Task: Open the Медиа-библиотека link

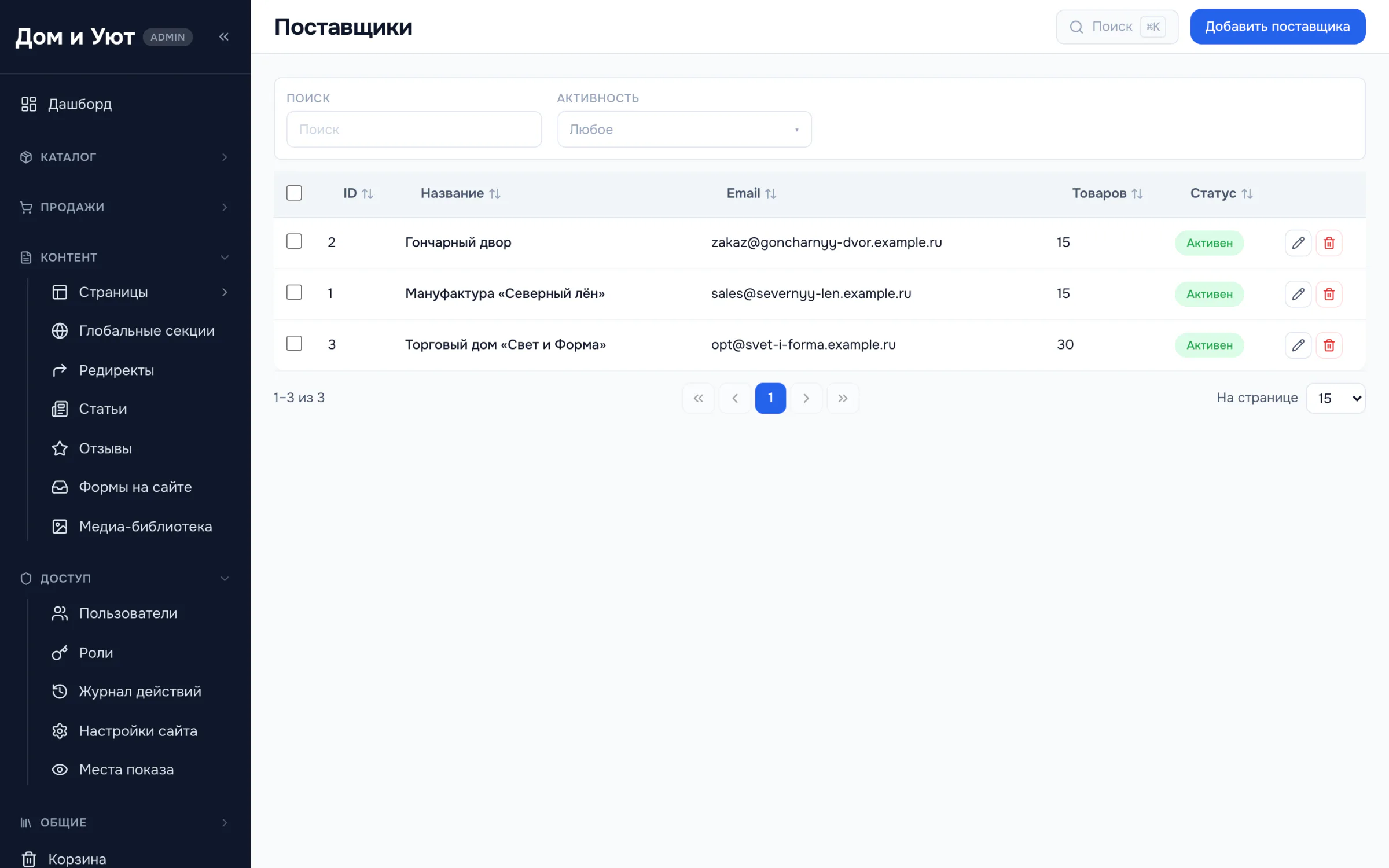Action: 139,527
